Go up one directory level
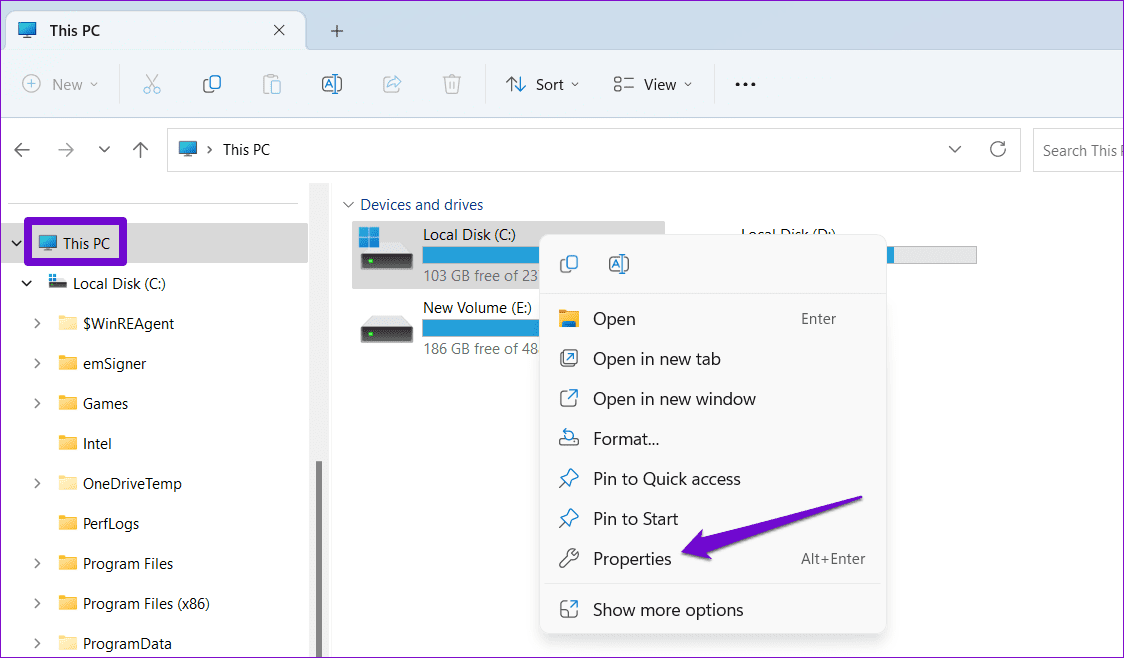Screen dimensions: 1124x658 click(x=141, y=150)
